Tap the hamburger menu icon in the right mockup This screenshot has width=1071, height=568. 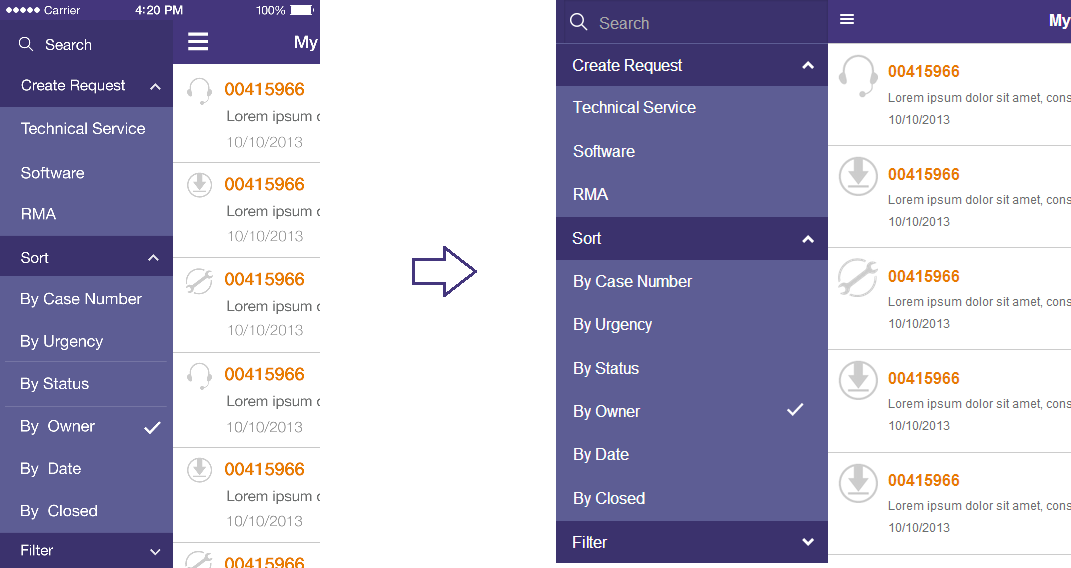coord(847,19)
